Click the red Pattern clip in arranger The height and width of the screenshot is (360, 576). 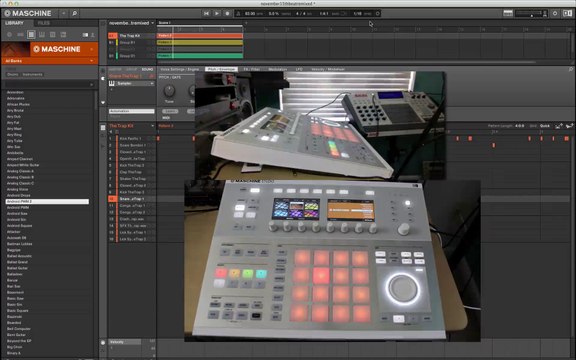coord(200,36)
